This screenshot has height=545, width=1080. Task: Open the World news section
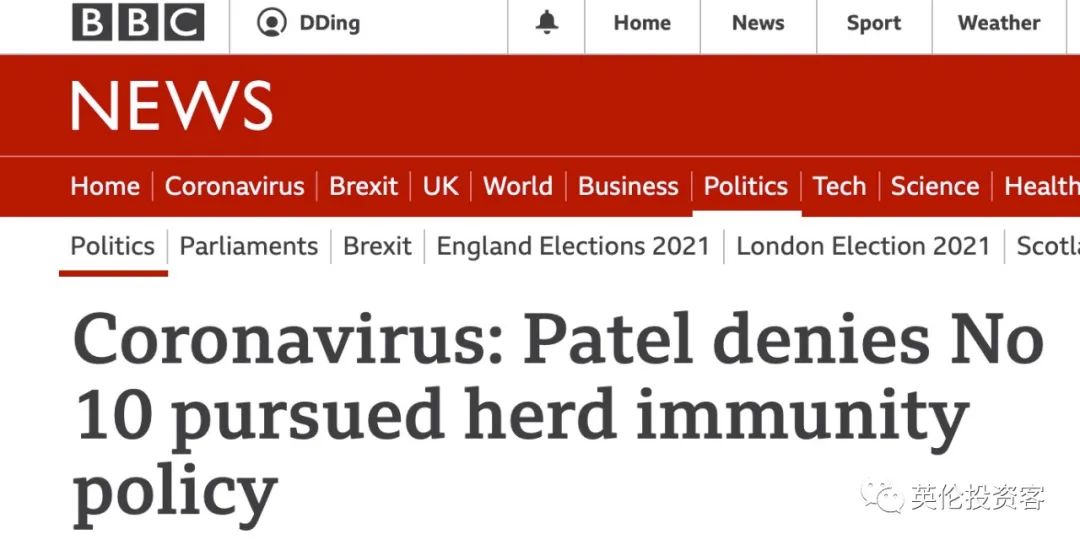pyautogui.click(x=517, y=186)
